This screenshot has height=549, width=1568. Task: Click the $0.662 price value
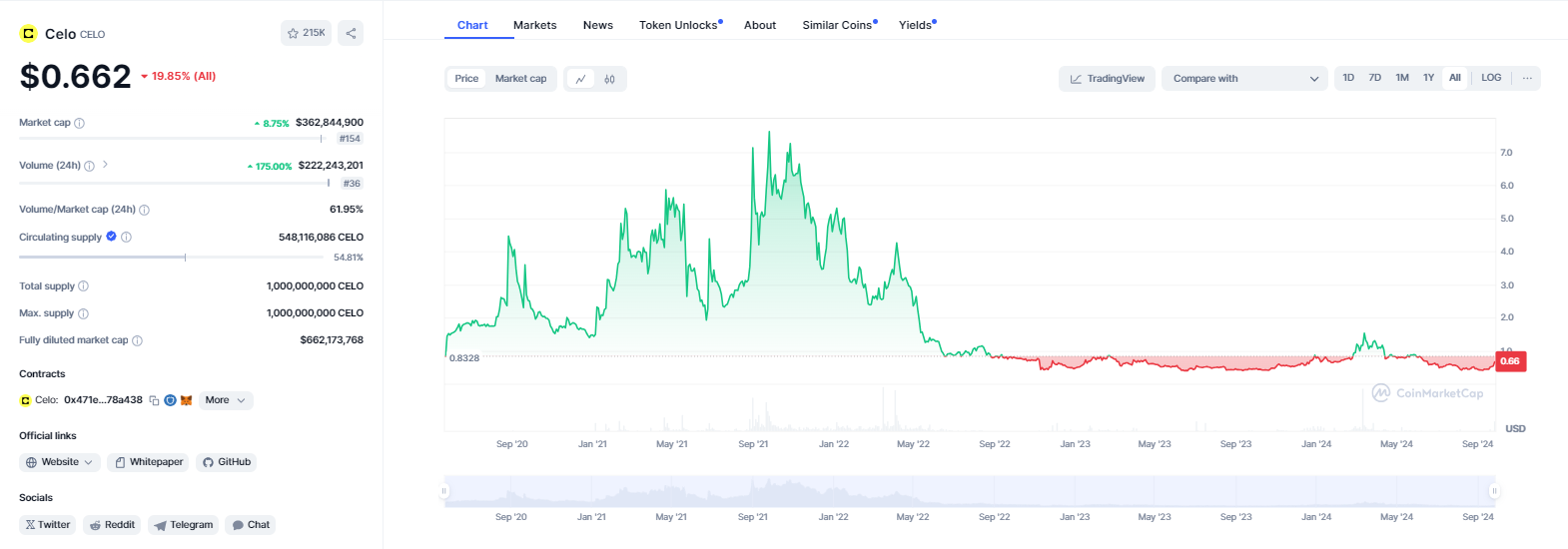click(76, 76)
